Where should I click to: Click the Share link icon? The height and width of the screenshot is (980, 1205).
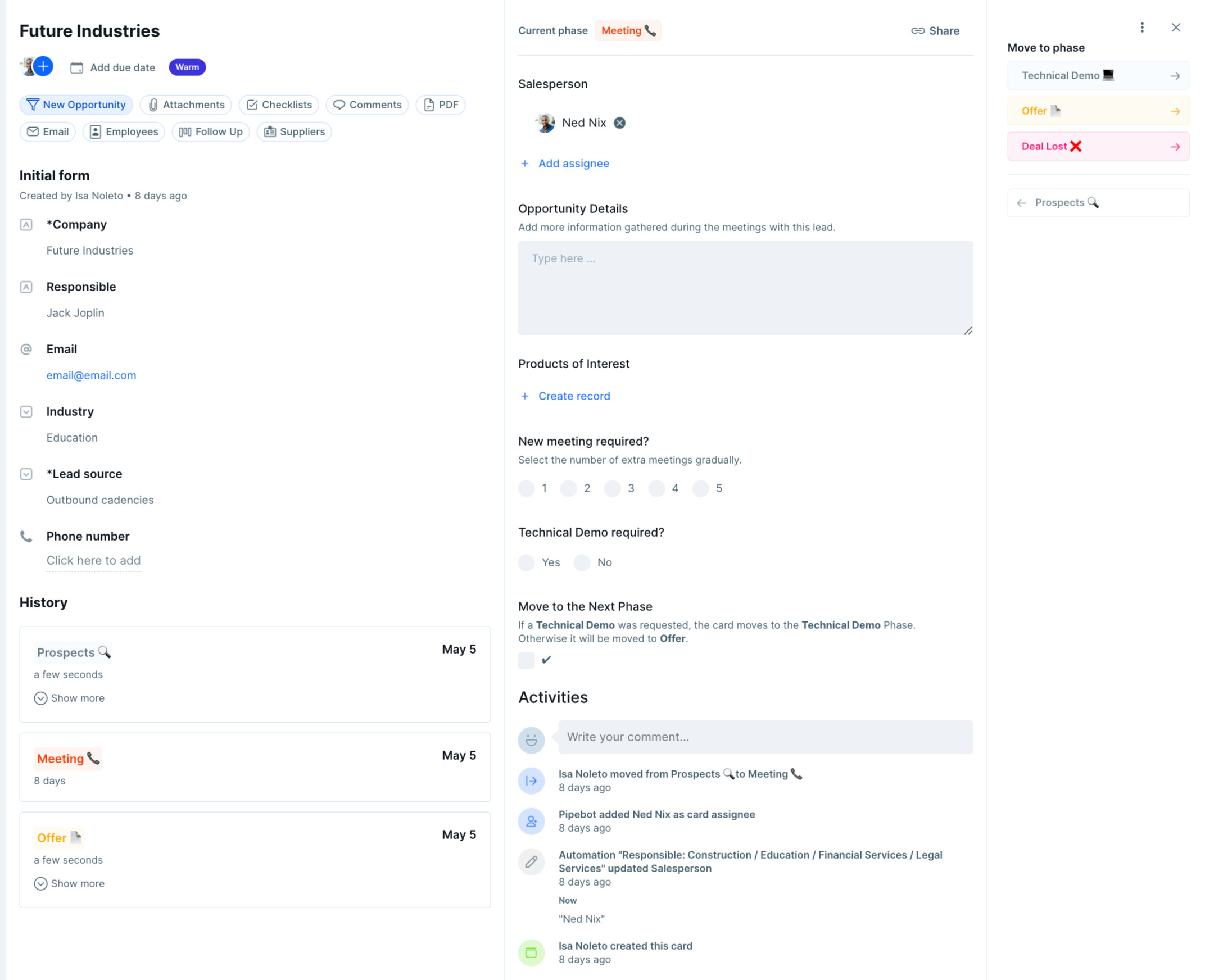pyautogui.click(x=917, y=31)
